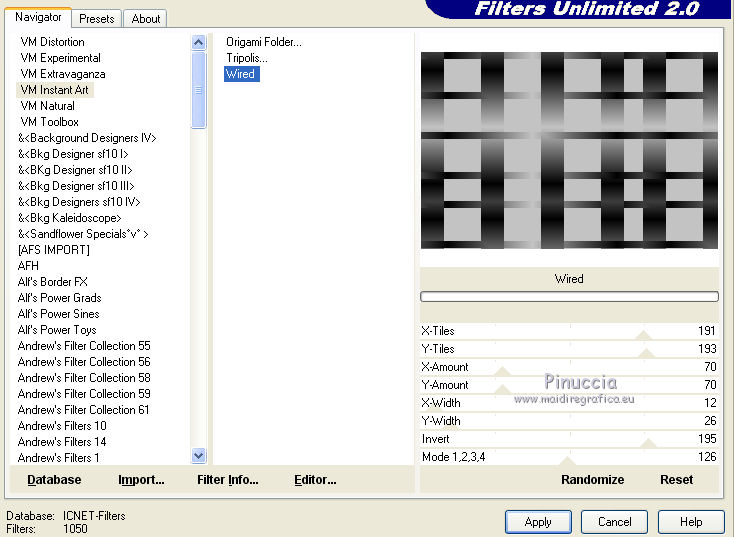This screenshot has width=734, height=537.
Task: Select &<BKg Designer sf10 II> category
Action: (x=75, y=170)
